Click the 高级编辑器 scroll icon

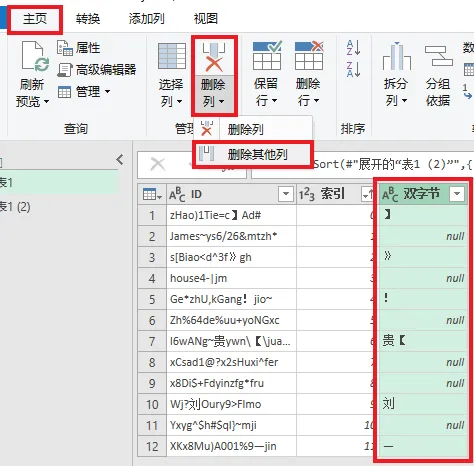(x=64, y=70)
